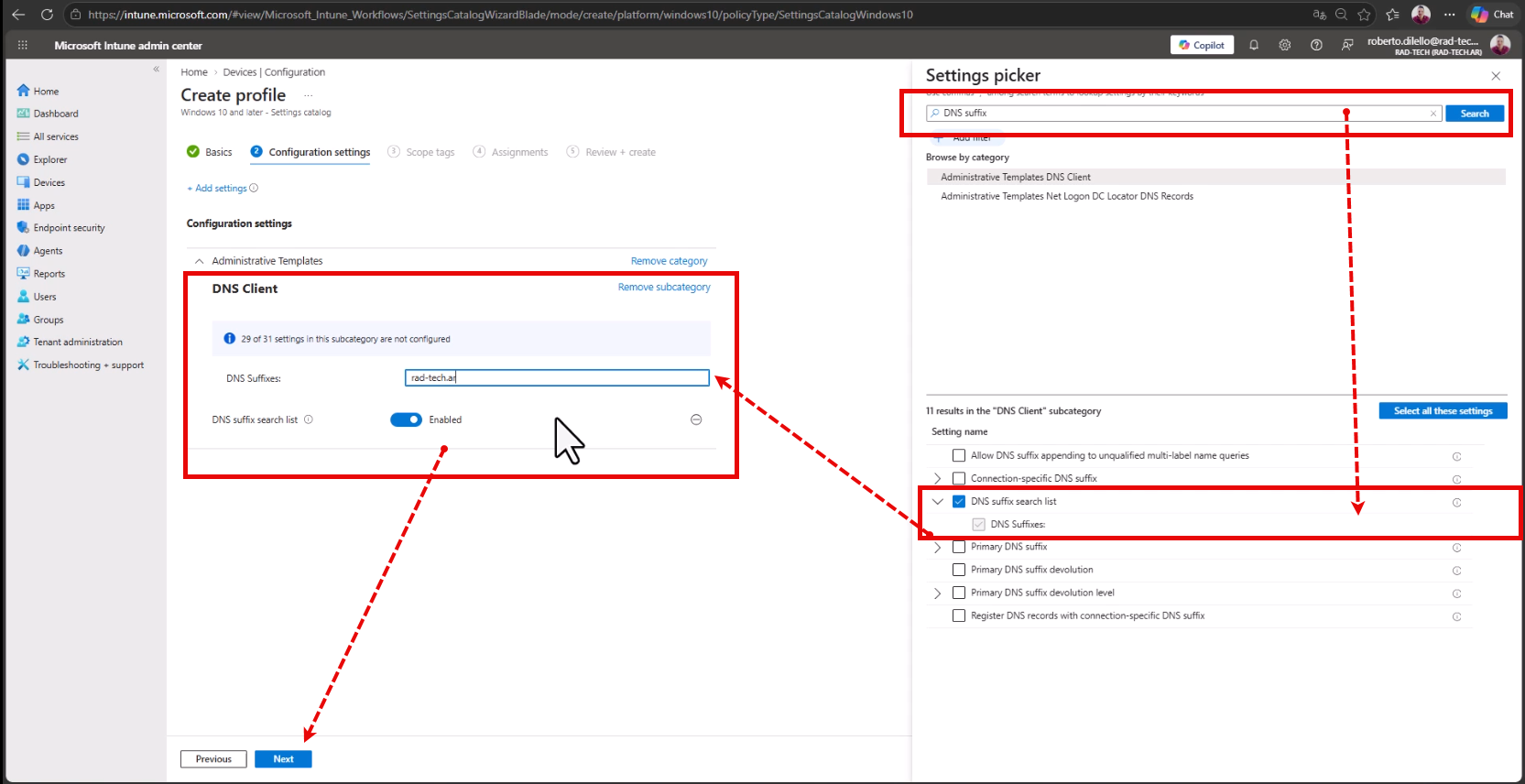
Task: Open the Help question mark icon
Action: (x=1316, y=45)
